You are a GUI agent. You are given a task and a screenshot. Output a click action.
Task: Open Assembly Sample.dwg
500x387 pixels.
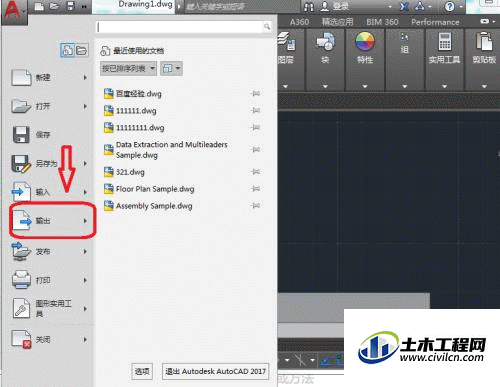tap(154, 206)
